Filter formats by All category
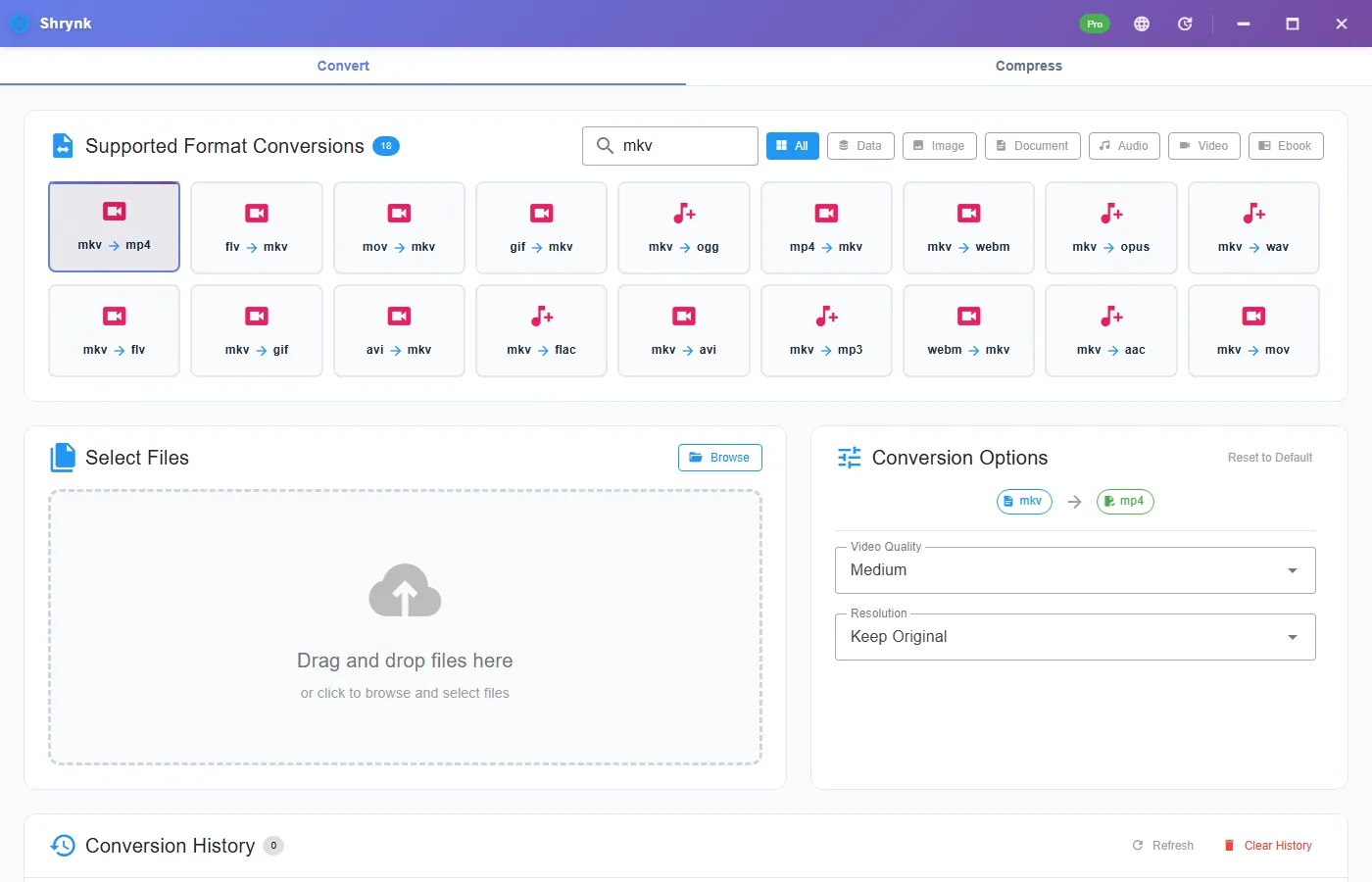Screen dimensions: 1372x882 [792, 146]
